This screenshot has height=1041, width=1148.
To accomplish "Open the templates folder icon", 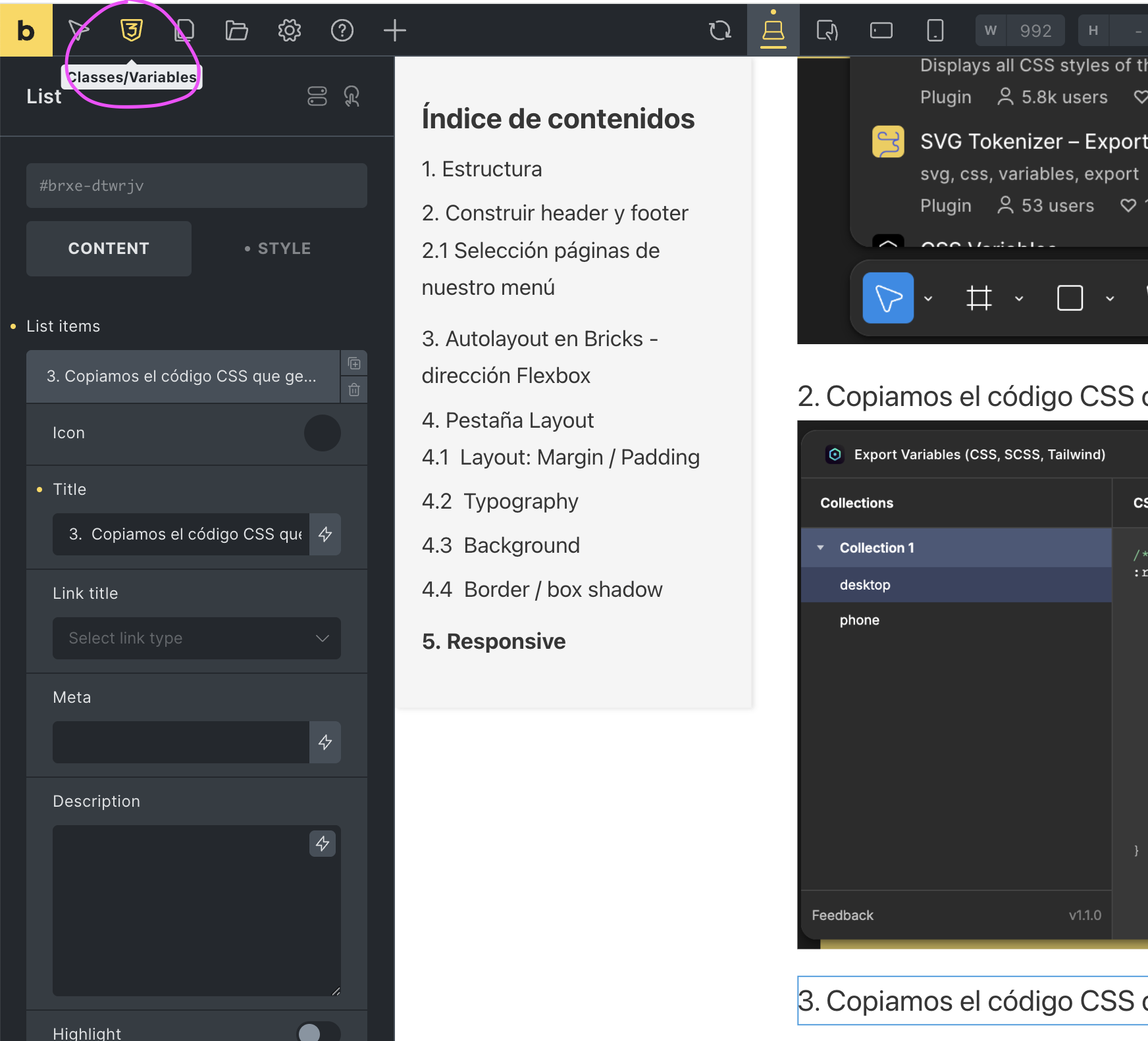I will coord(236,30).
